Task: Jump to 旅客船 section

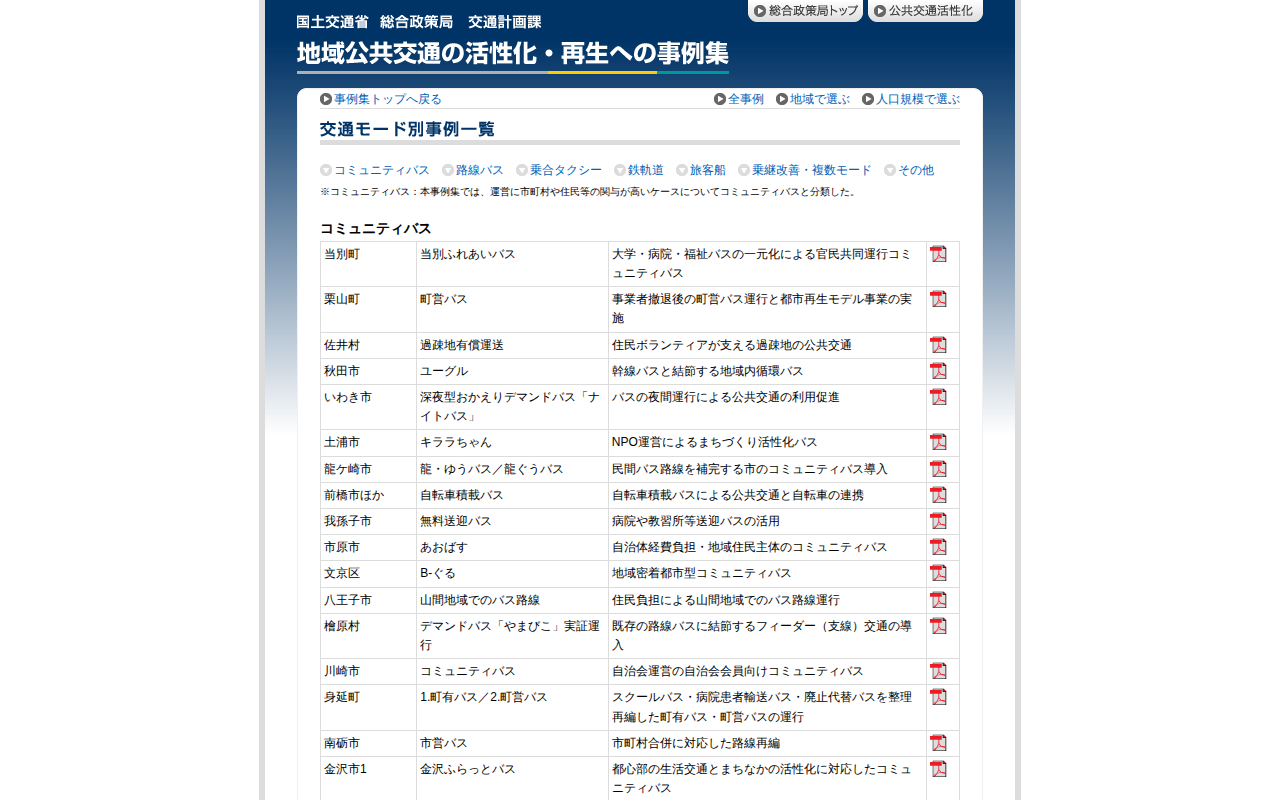Action: 701,170
